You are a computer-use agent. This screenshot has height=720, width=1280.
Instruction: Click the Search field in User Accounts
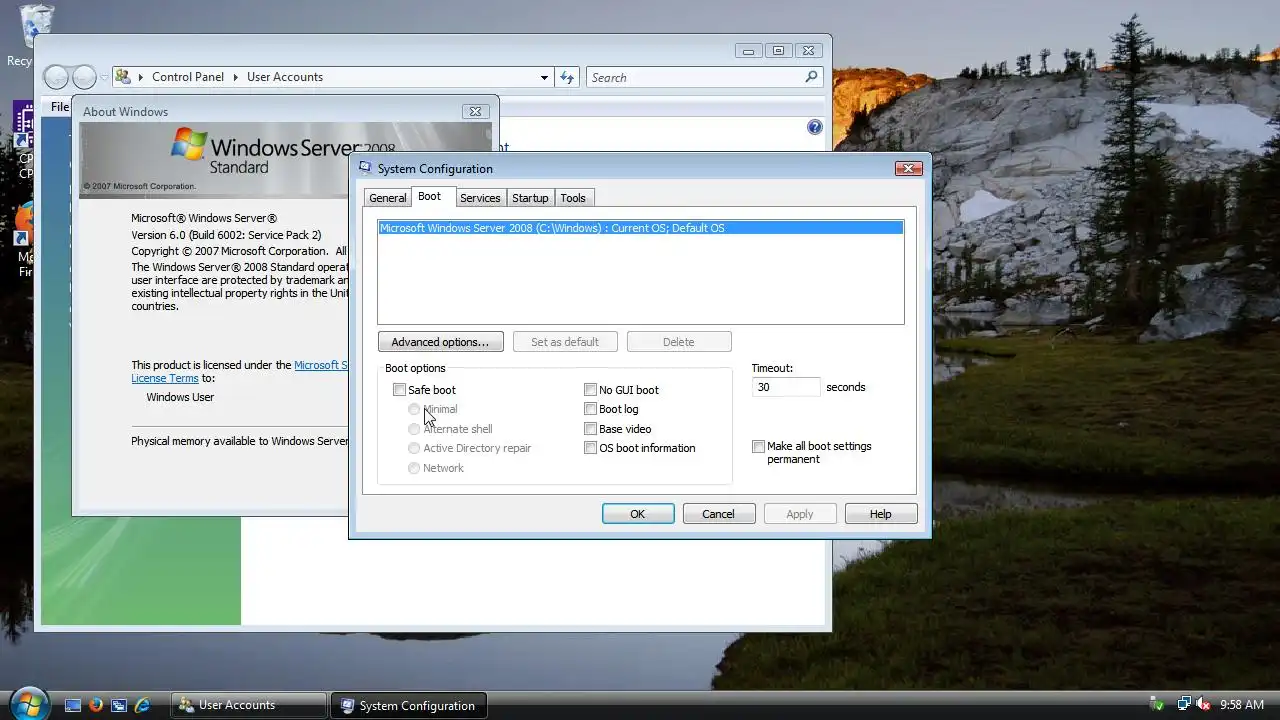[x=695, y=77]
